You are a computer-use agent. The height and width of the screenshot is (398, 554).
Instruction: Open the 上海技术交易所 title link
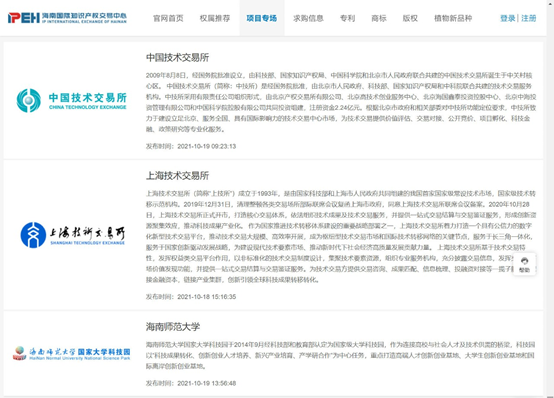coord(177,175)
